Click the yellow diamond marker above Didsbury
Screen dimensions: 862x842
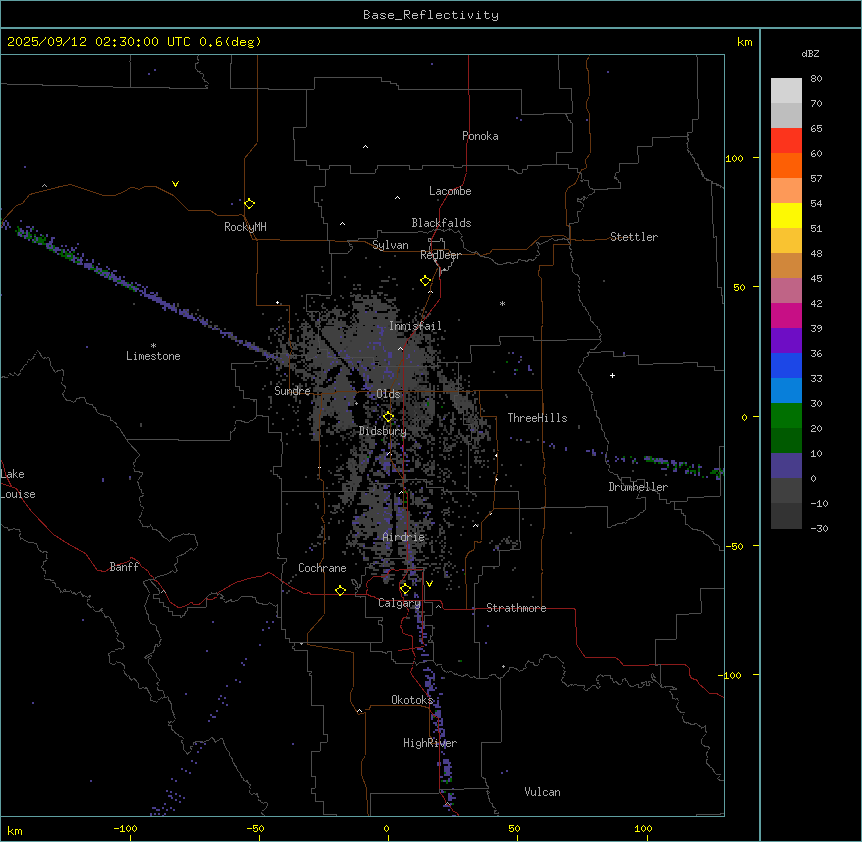coord(388,417)
